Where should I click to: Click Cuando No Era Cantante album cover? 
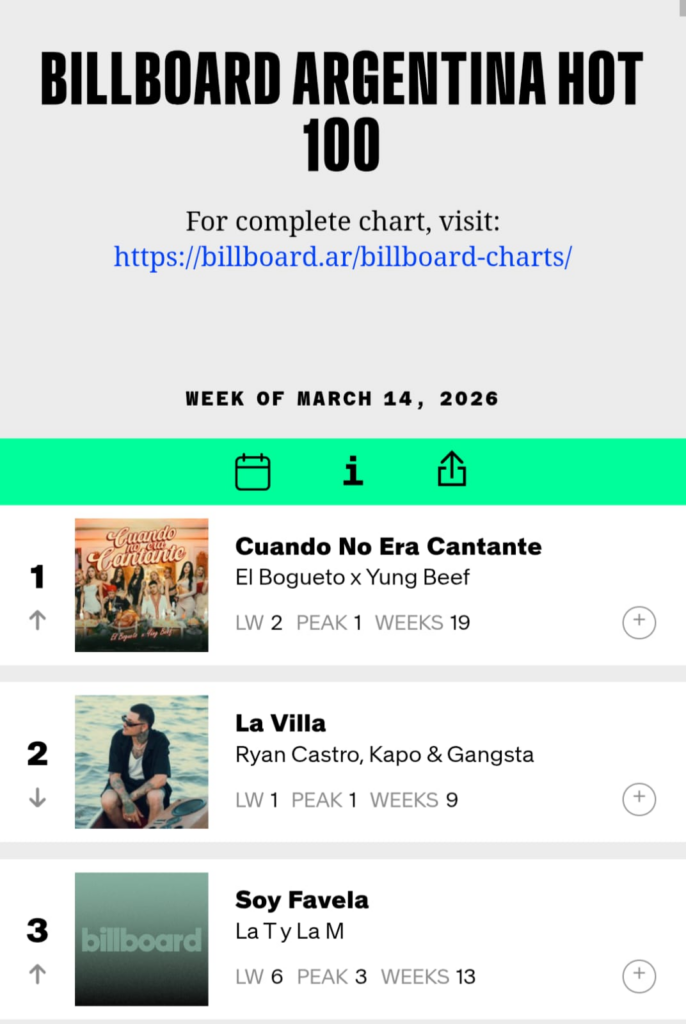coord(142,585)
